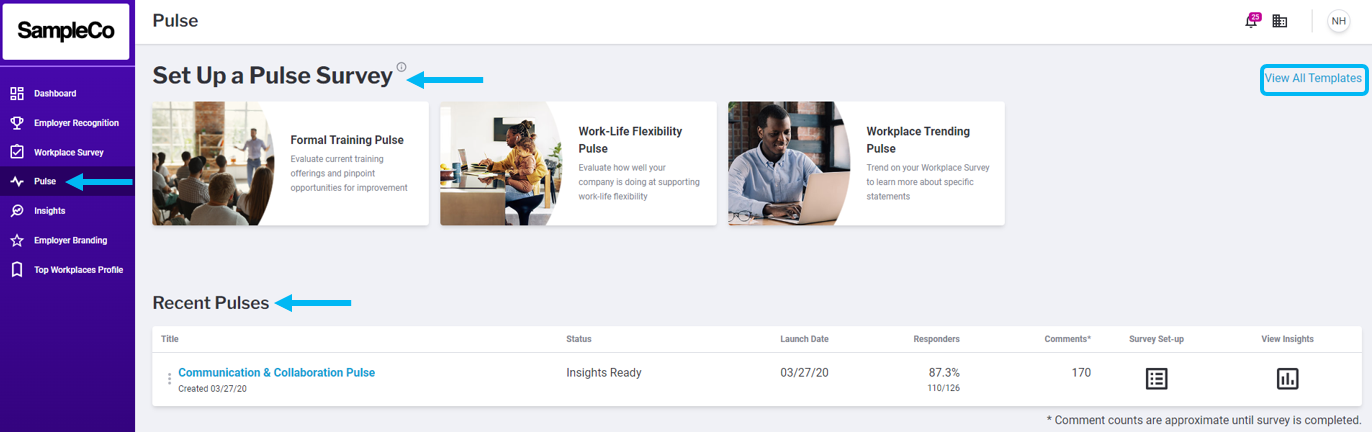
Task: Click the Employer Recognition trophy icon
Action: (16, 123)
